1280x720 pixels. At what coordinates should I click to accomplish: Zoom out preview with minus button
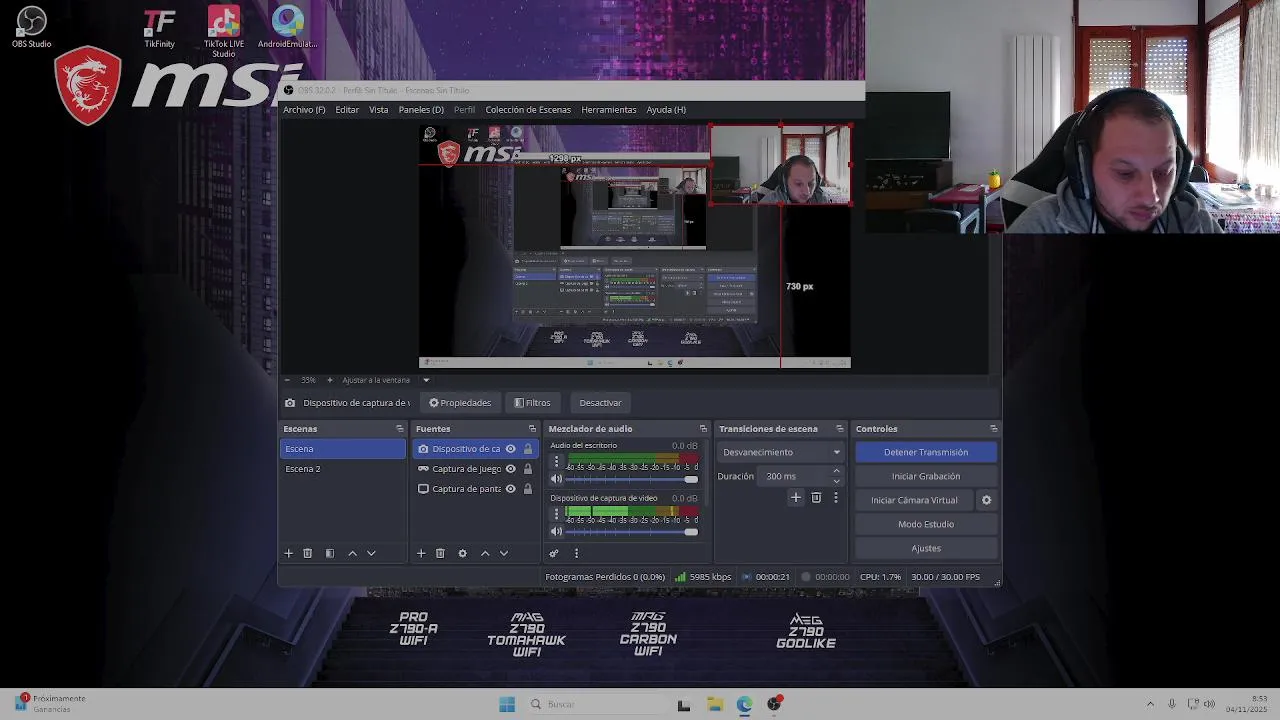[287, 380]
